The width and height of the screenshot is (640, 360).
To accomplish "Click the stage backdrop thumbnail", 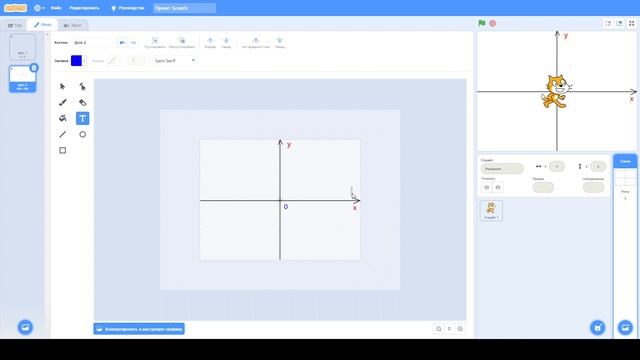I will (x=625, y=178).
